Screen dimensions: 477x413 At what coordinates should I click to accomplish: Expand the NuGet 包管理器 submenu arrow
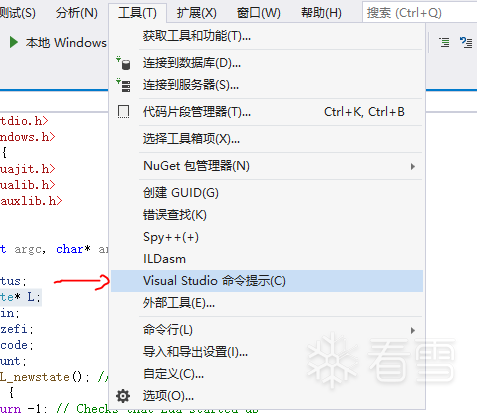(413, 166)
